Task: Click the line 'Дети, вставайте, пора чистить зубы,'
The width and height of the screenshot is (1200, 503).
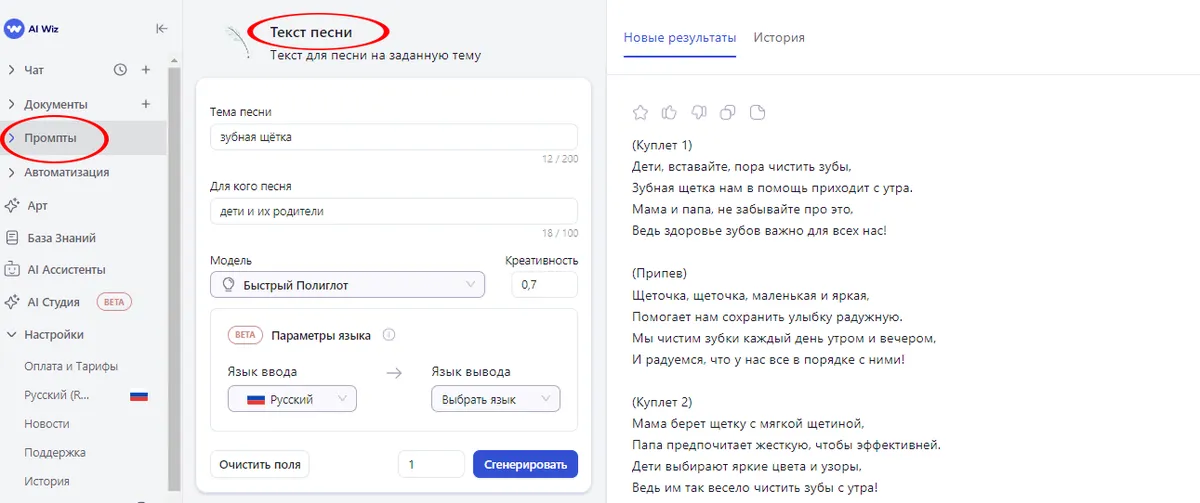Action: (742, 167)
